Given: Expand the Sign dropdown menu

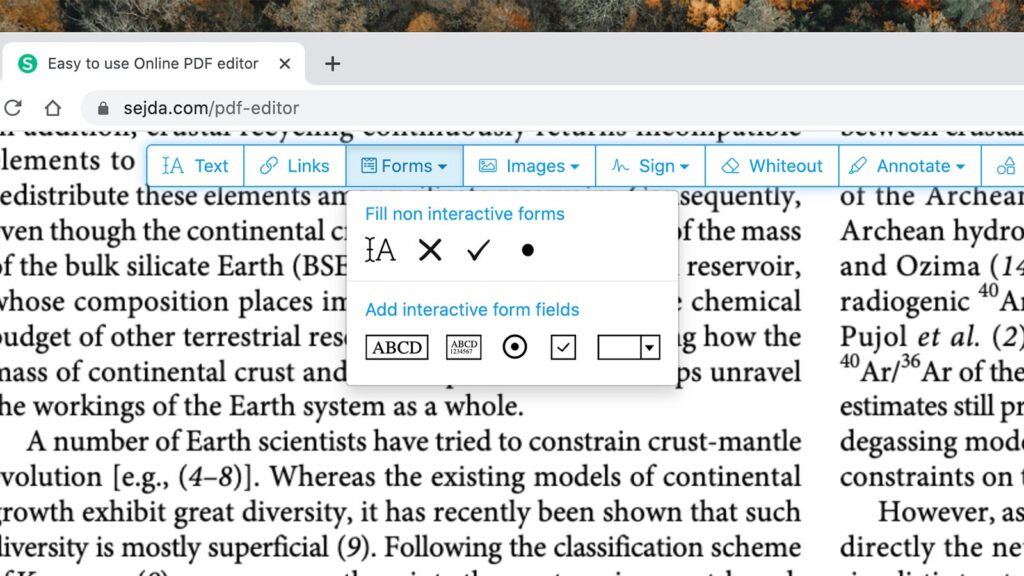Looking at the screenshot, I should pos(650,166).
